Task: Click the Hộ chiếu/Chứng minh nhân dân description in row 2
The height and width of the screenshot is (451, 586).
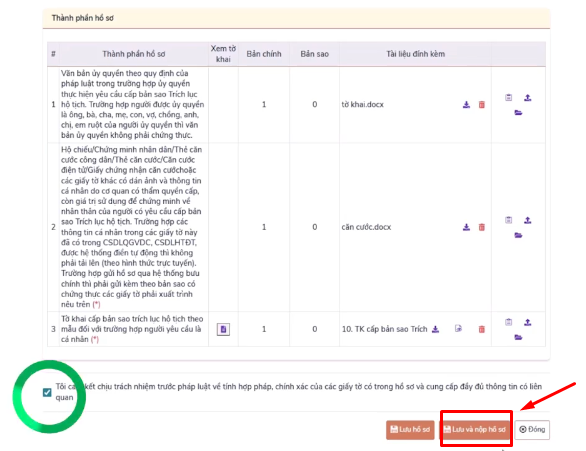Action: [132, 227]
